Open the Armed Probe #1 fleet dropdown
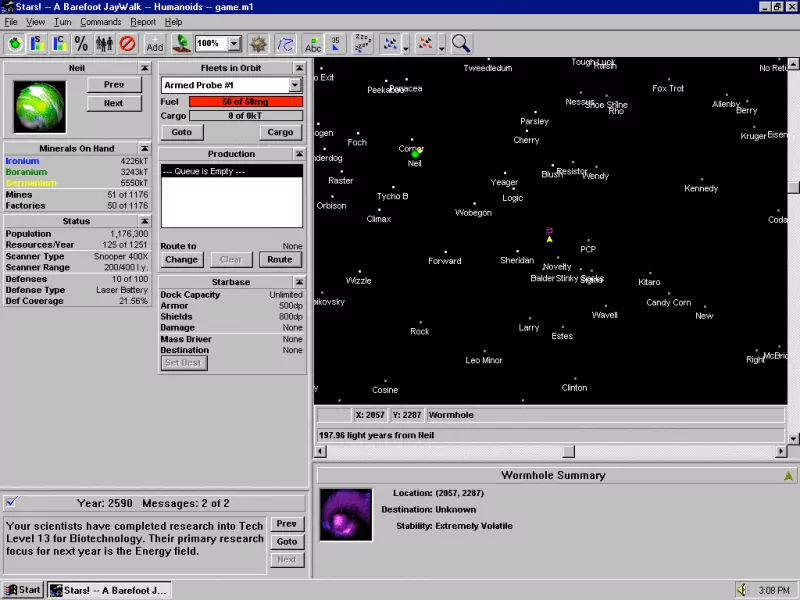The width and height of the screenshot is (800, 600). pyautogui.click(x=295, y=86)
